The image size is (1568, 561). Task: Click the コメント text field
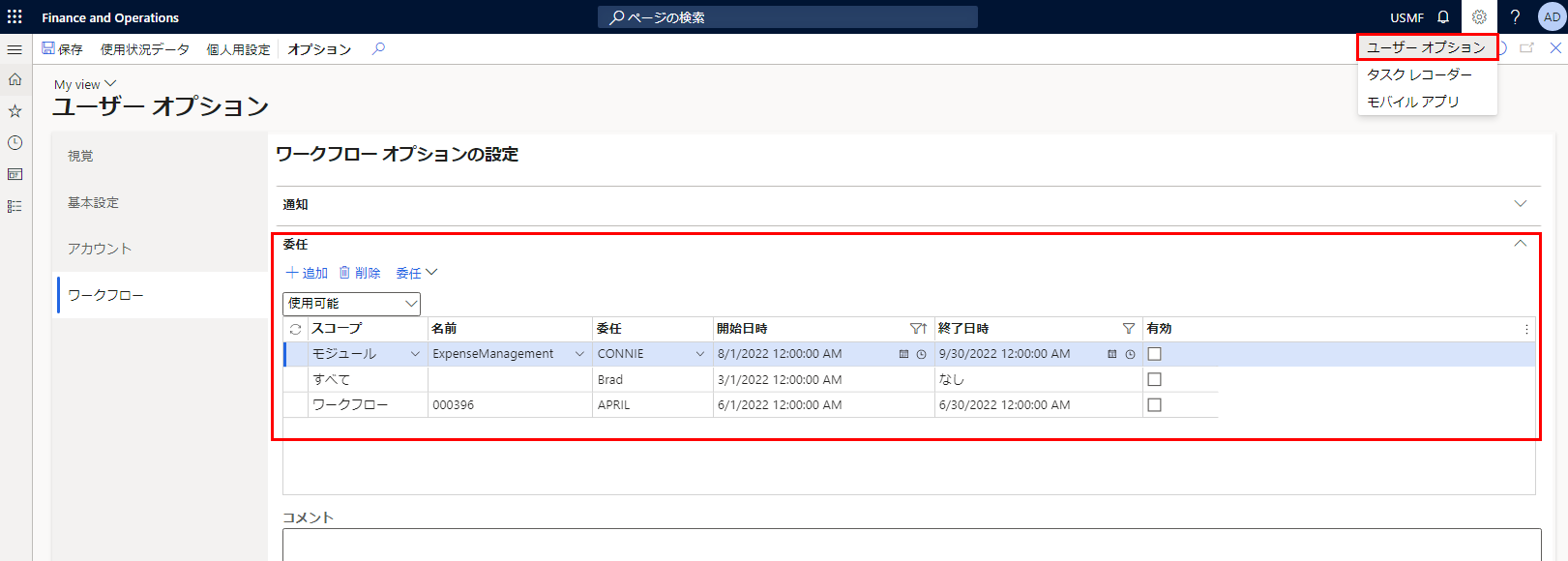[x=911, y=545]
